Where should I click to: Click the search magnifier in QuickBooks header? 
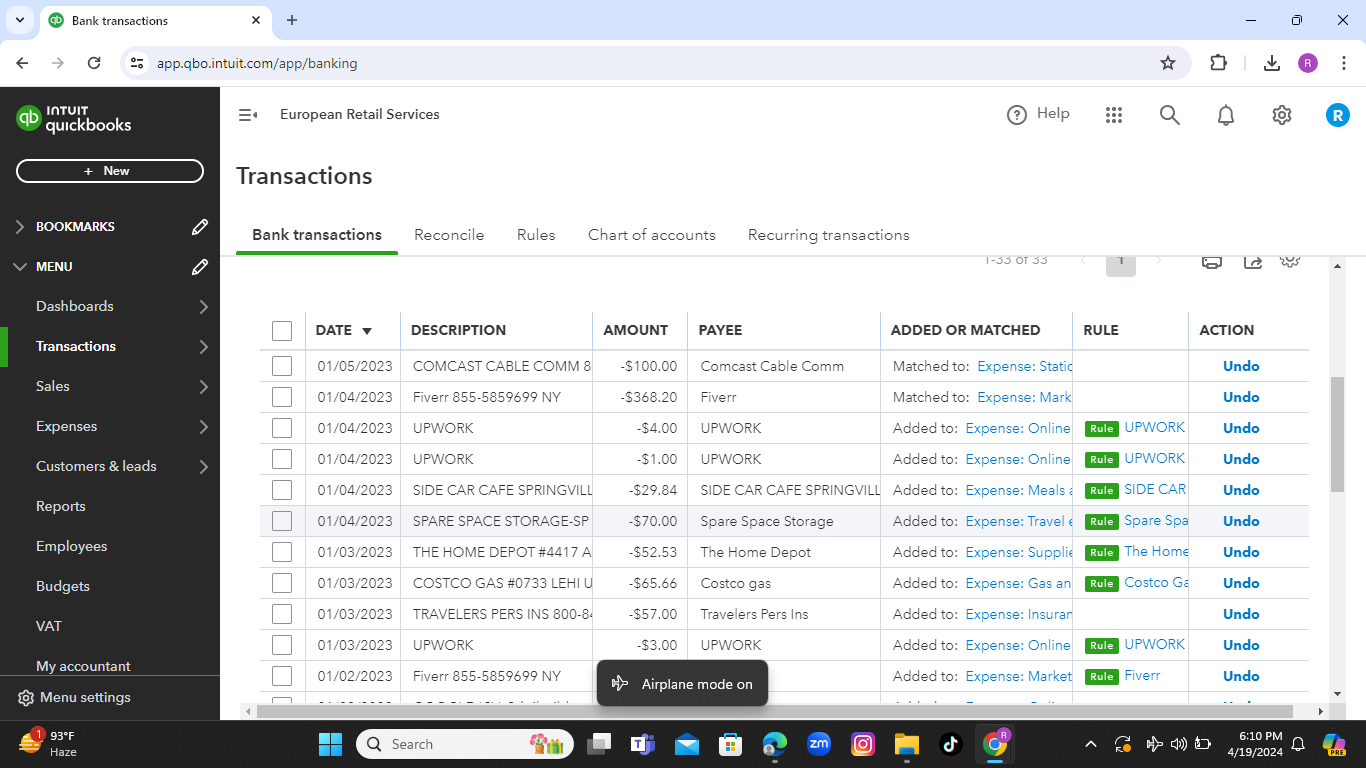pos(1170,115)
